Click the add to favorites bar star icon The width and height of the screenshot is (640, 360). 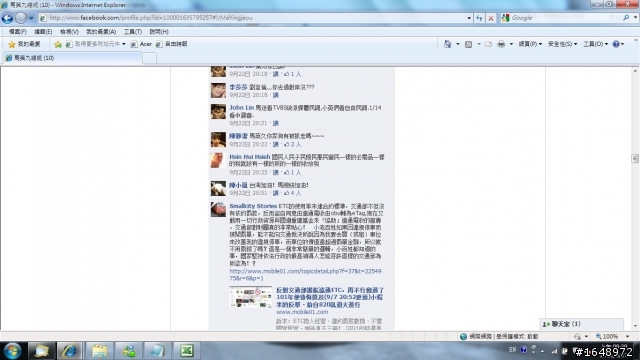(x=58, y=44)
